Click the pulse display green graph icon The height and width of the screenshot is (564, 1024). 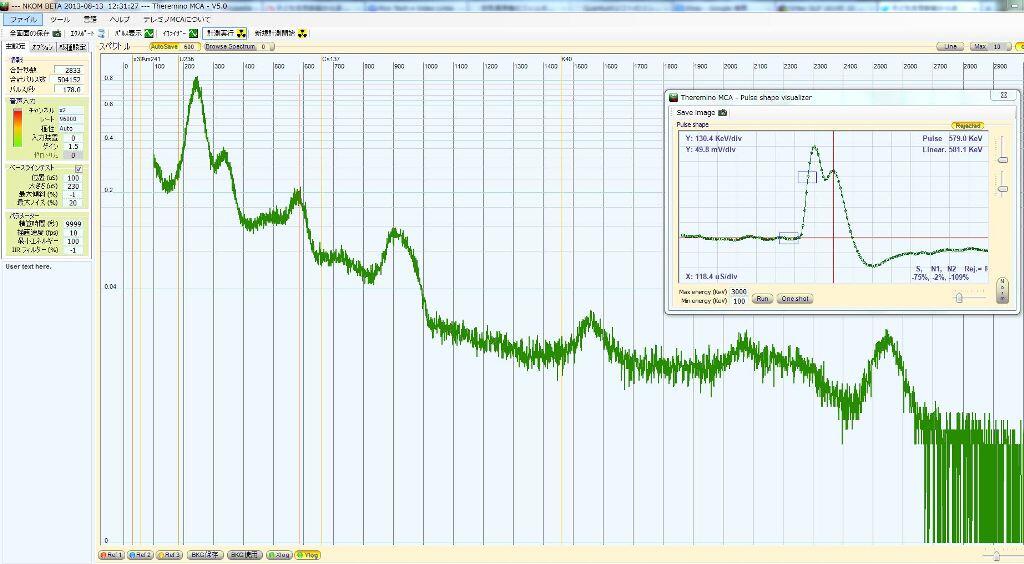tap(150, 33)
